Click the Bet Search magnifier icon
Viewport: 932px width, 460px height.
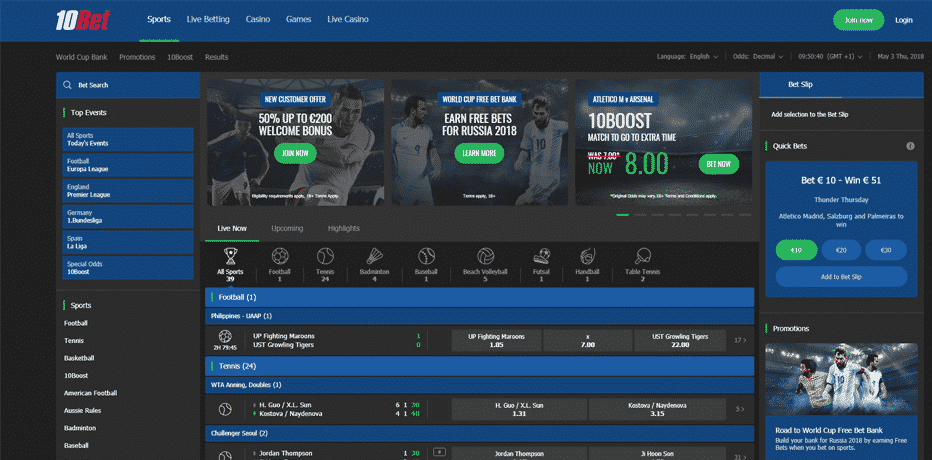click(68, 85)
